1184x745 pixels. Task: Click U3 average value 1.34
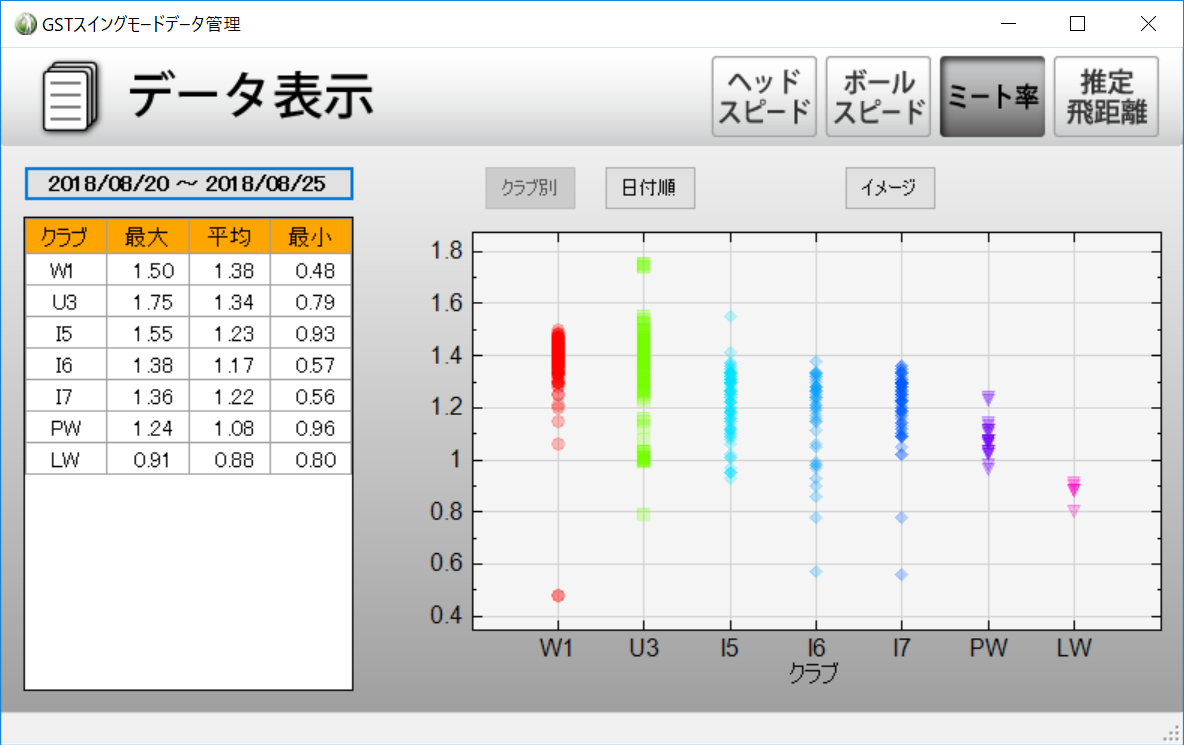(230, 302)
